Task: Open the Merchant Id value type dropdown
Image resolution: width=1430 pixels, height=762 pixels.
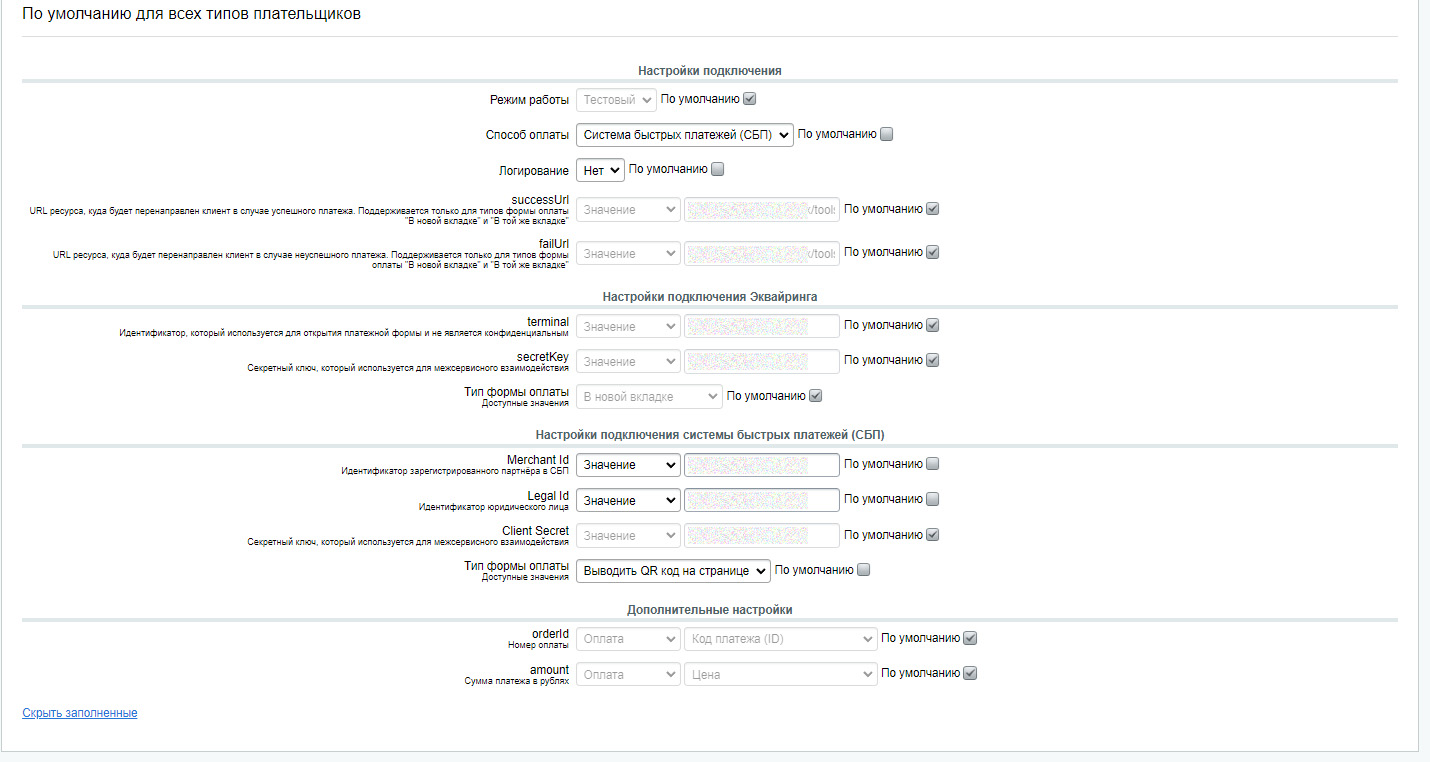Action: click(628, 465)
